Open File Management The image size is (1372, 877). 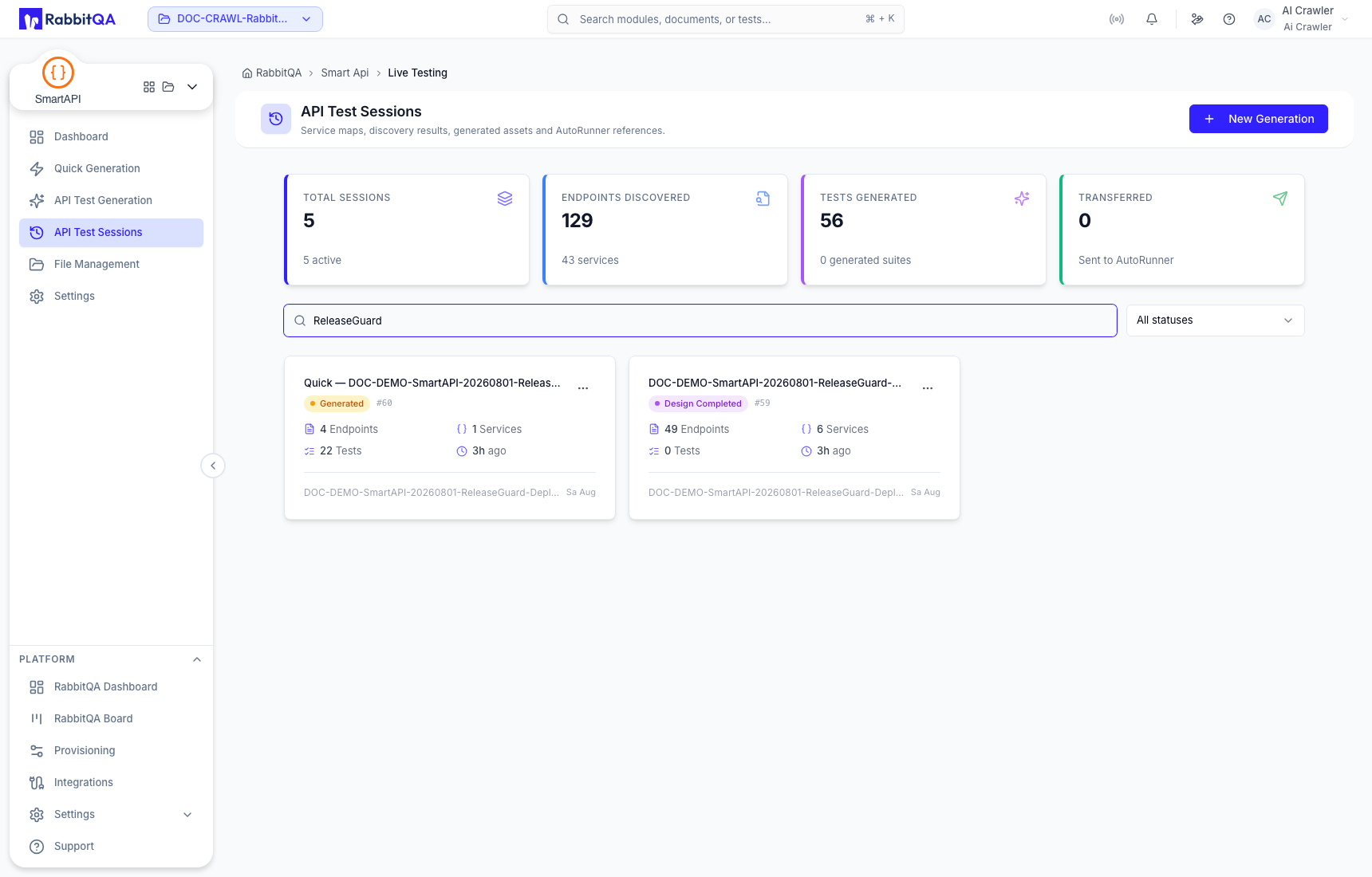click(111, 265)
